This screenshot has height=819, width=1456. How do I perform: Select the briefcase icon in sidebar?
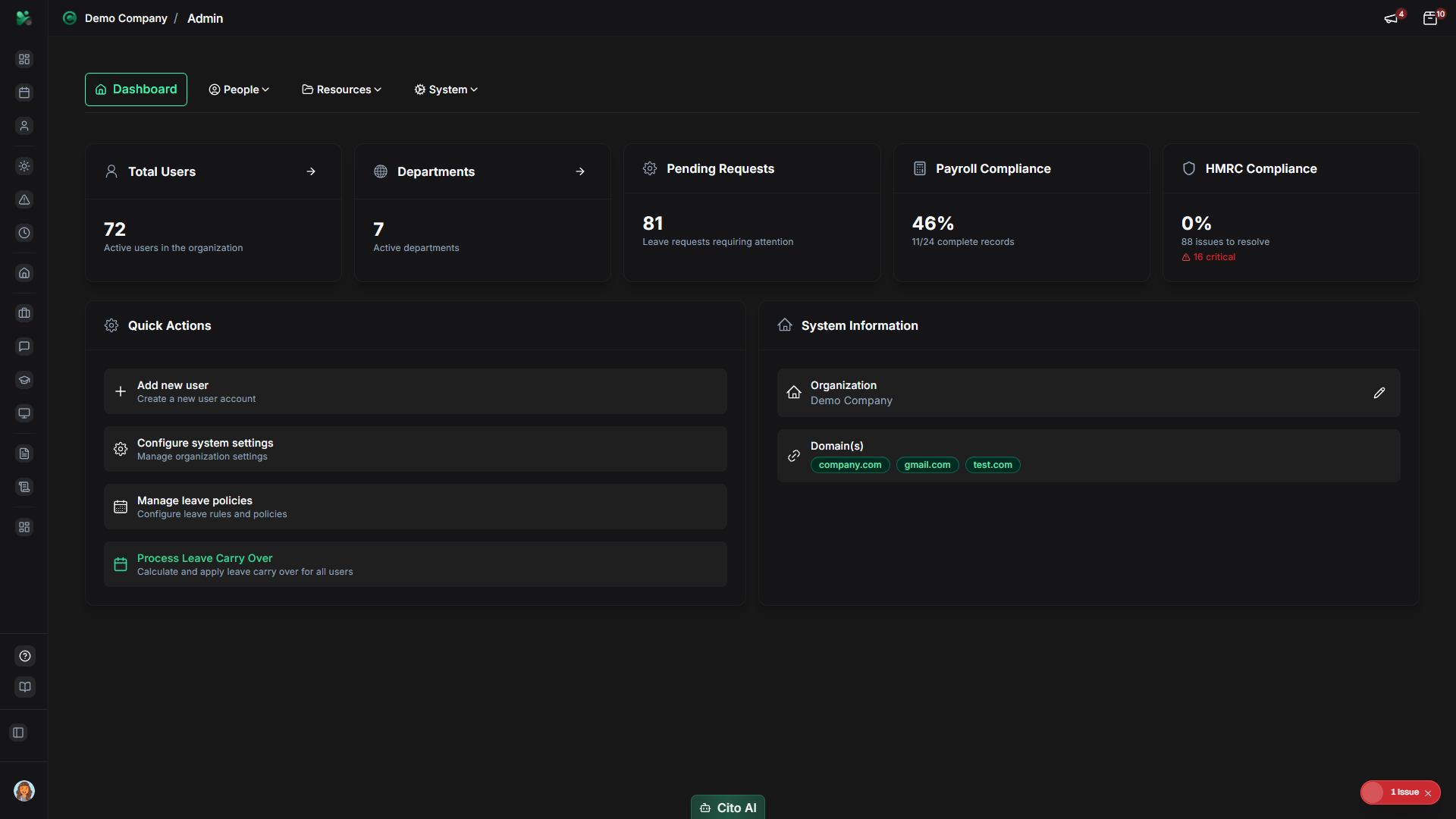(24, 312)
